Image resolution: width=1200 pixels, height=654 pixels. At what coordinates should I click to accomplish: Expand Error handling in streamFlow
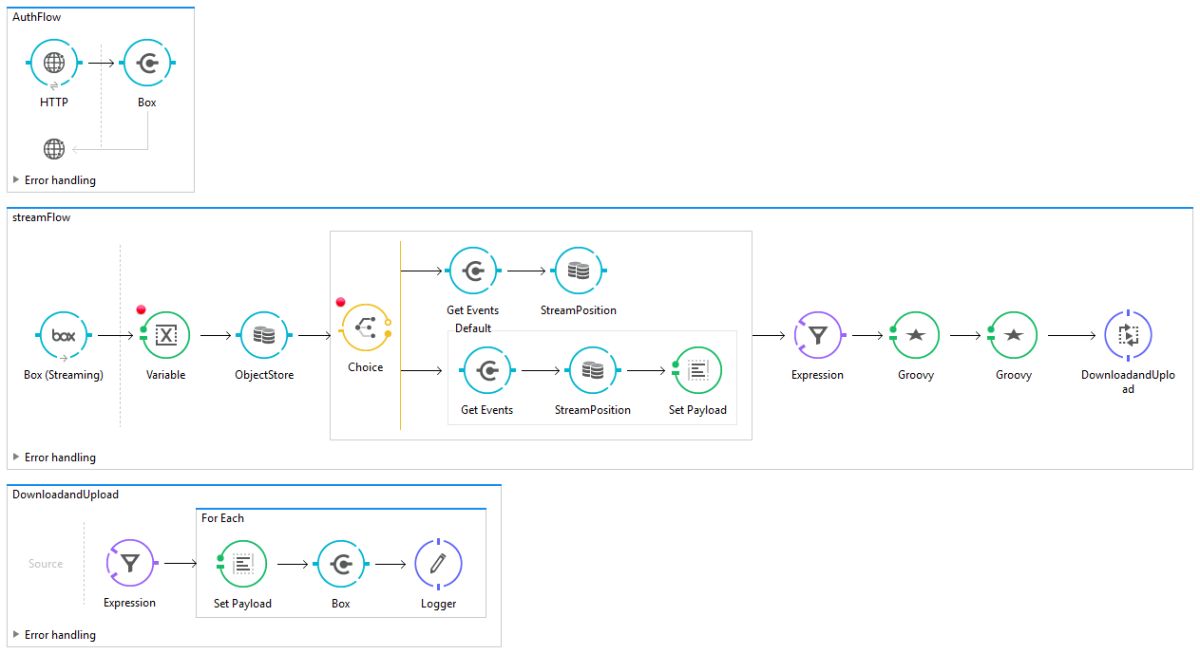[x=16, y=457]
